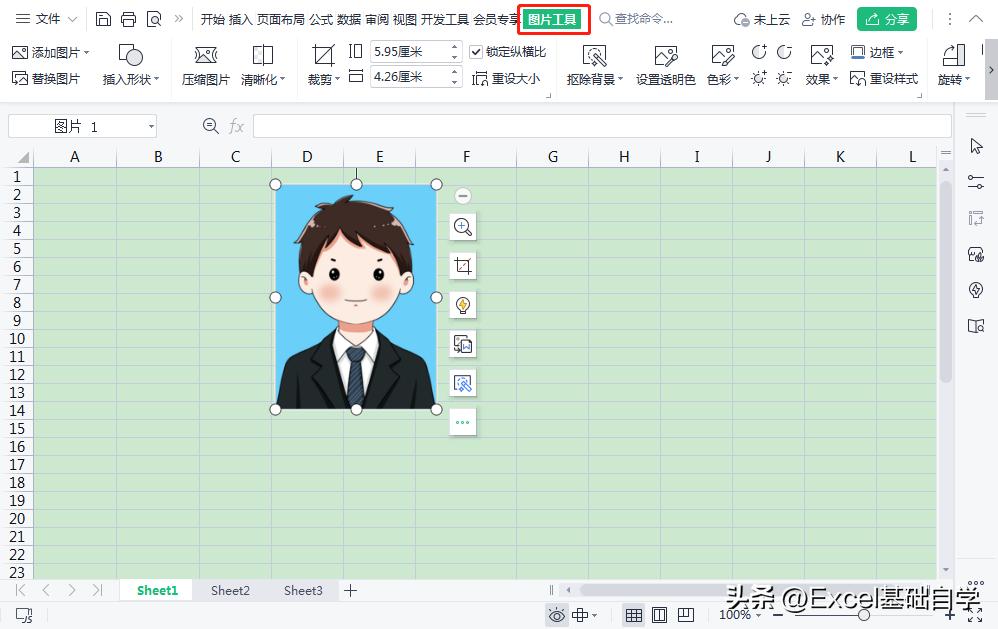Open the 添加图片 (Add Picture) dropdown
This screenshot has width=998, height=629.
(48, 51)
